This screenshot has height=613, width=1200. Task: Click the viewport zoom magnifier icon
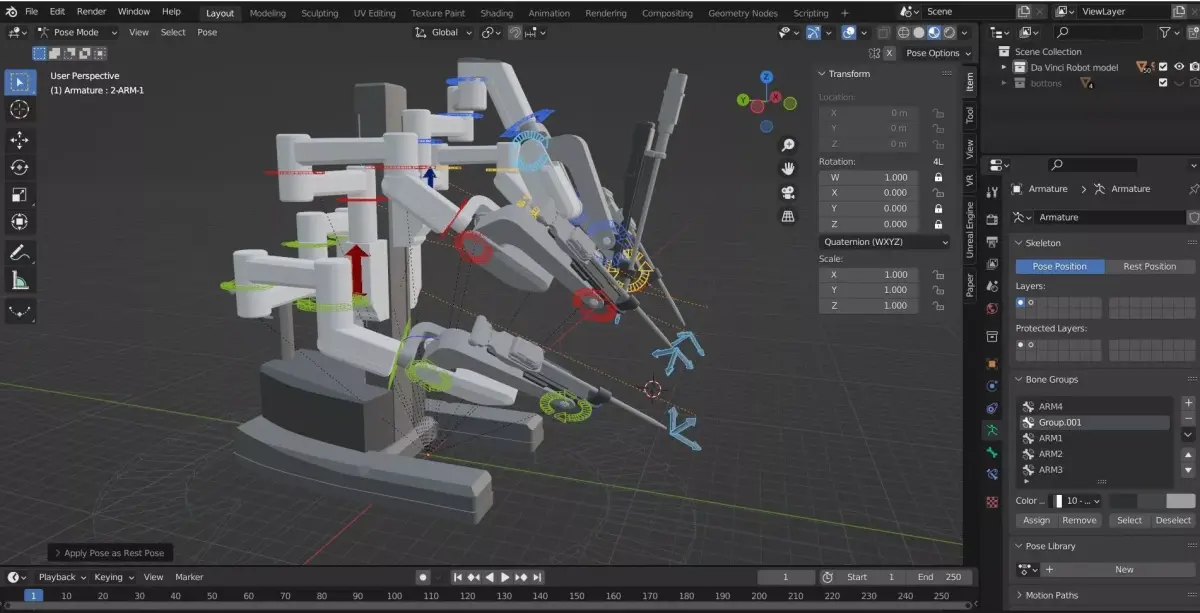pos(788,146)
